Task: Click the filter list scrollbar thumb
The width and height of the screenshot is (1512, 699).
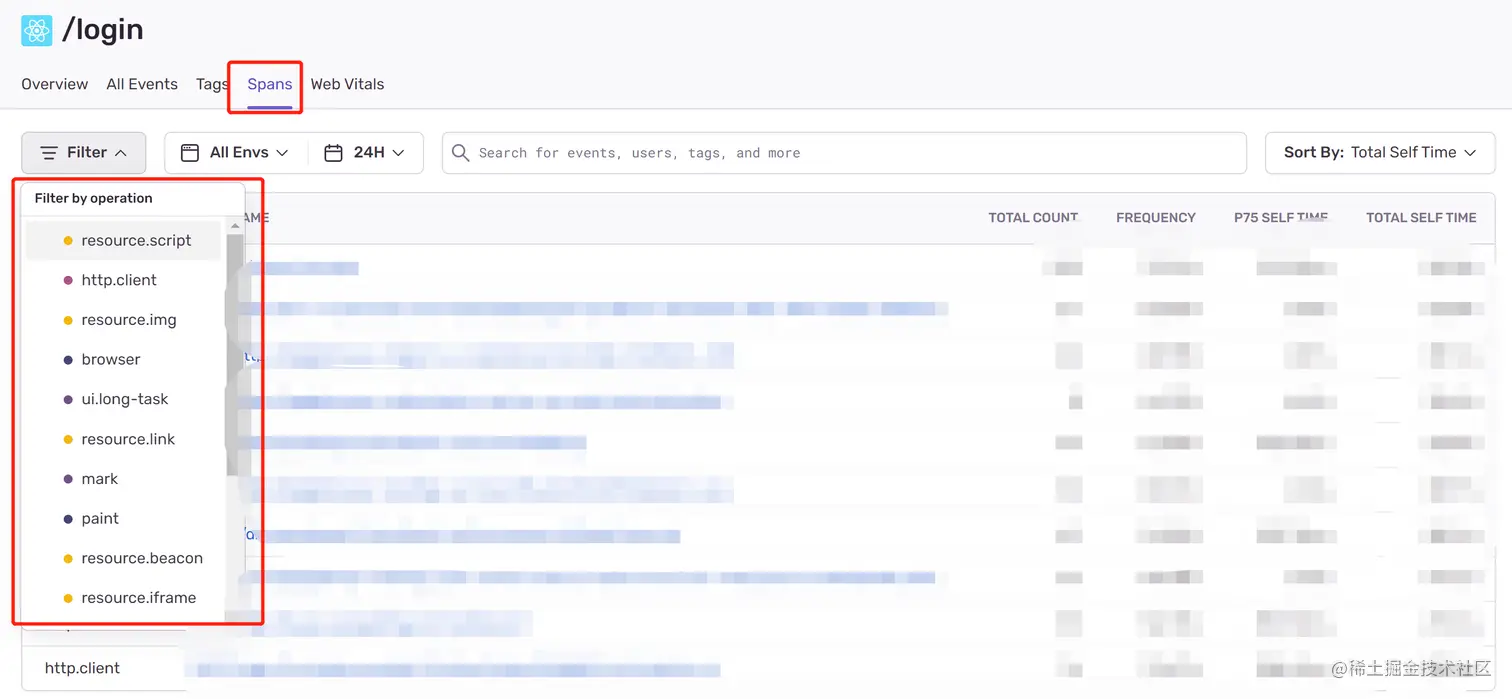Action: click(234, 355)
